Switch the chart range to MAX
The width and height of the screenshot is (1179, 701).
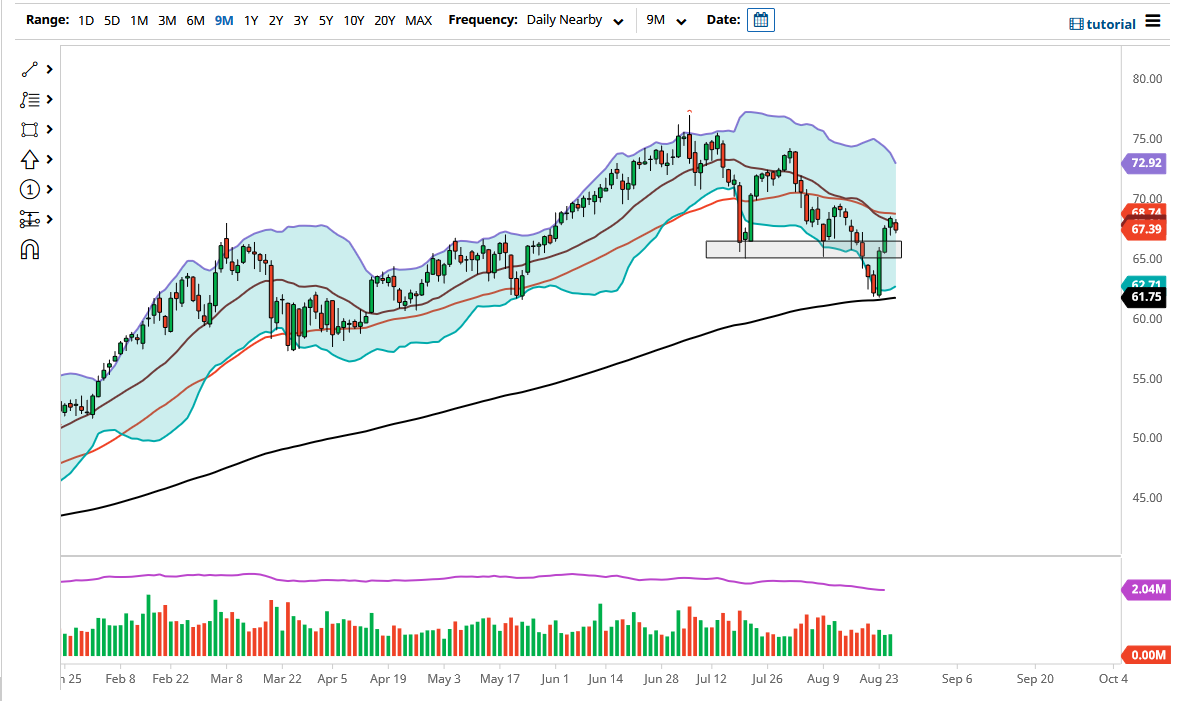tap(419, 19)
